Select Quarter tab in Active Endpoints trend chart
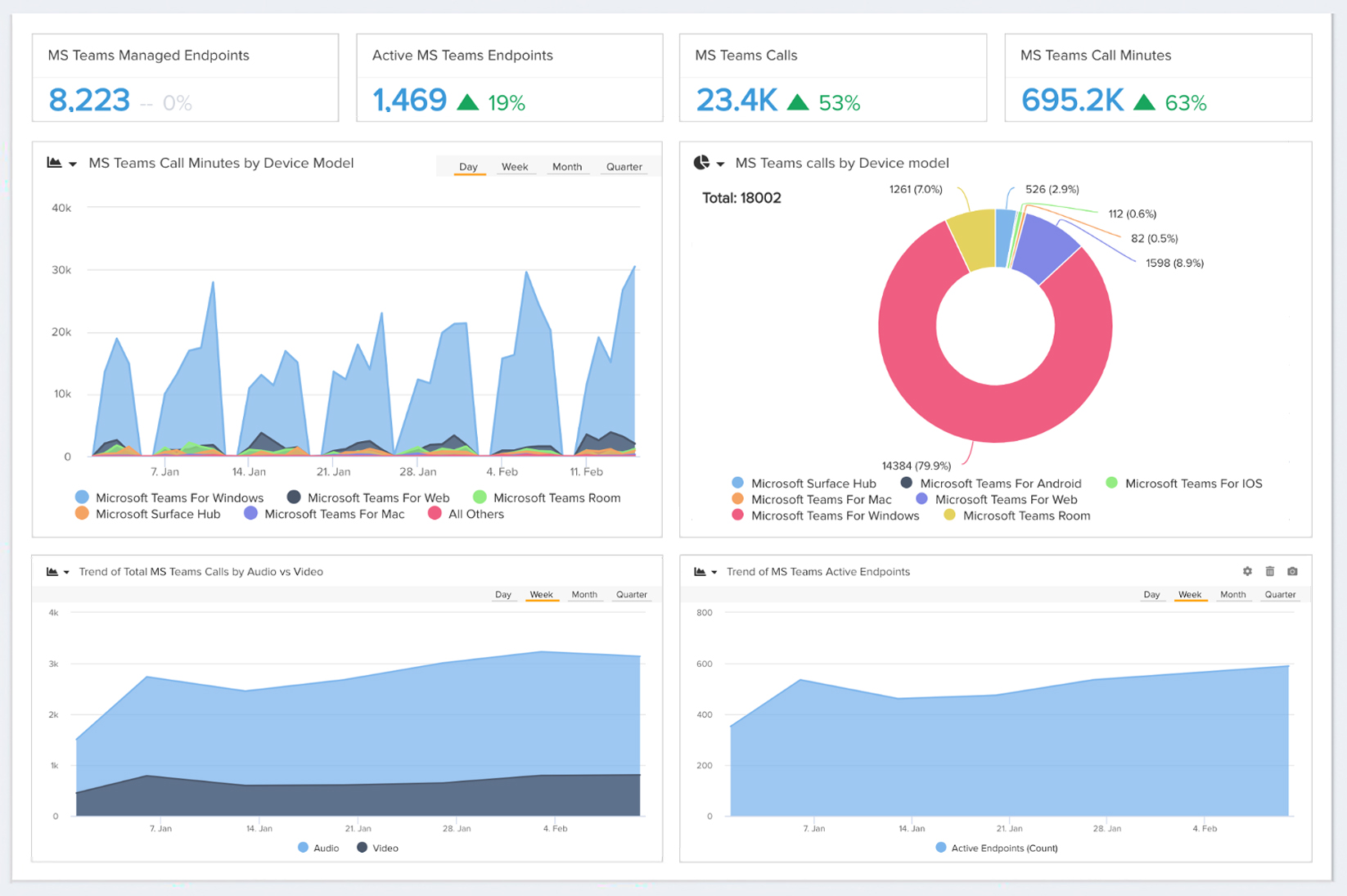The image size is (1347, 896). click(1281, 595)
